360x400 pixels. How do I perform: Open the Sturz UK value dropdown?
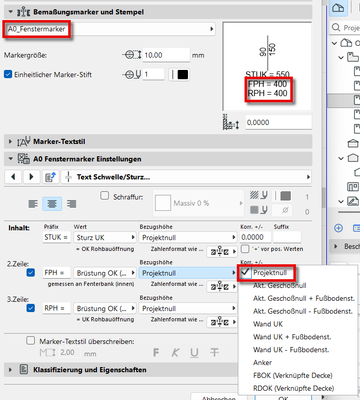pos(105,237)
